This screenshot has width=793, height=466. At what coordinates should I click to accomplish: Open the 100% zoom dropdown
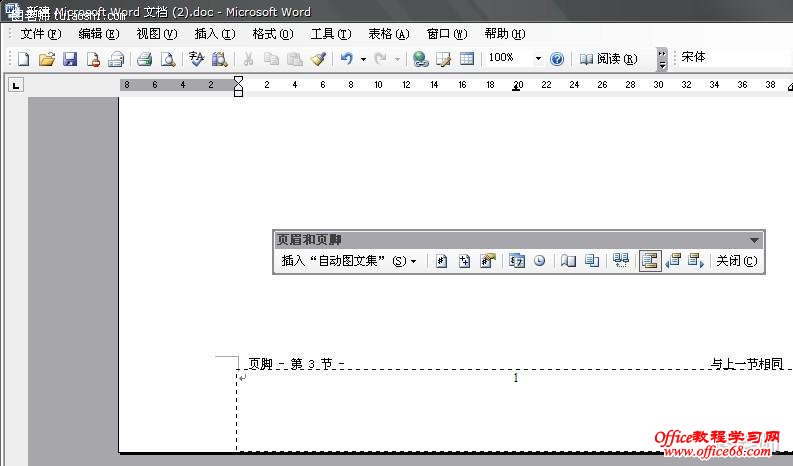[x=538, y=59]
